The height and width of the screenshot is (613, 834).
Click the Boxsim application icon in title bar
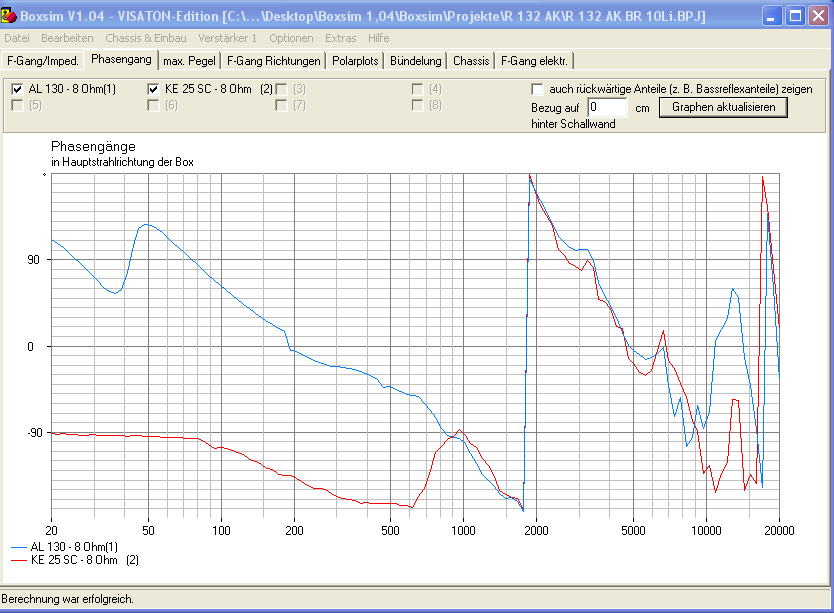(11, 16)
